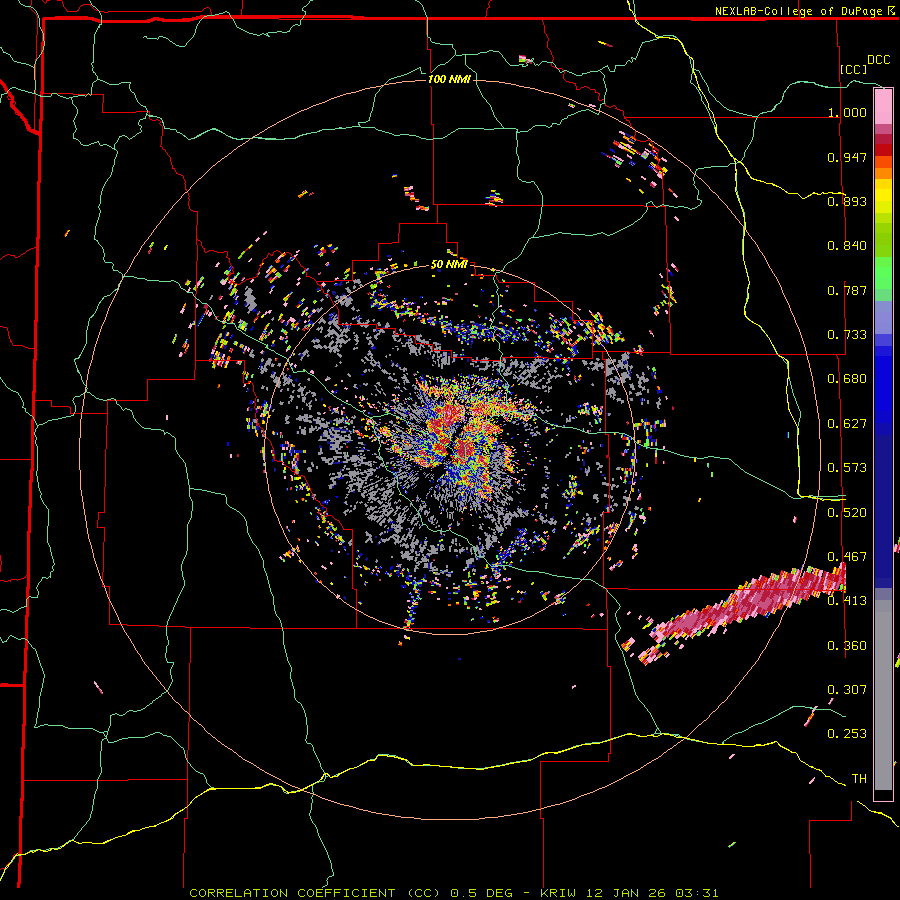
Task: Click the DCC label above color scale
Action: [878, 60]
